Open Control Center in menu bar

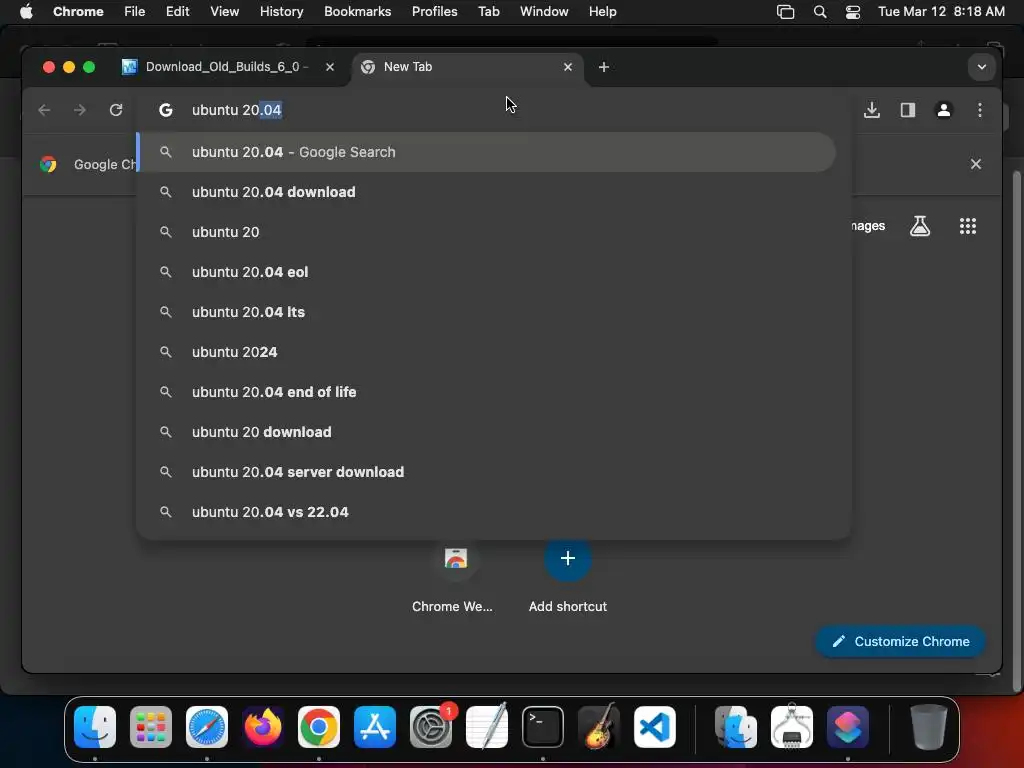(x=853, y=11)
